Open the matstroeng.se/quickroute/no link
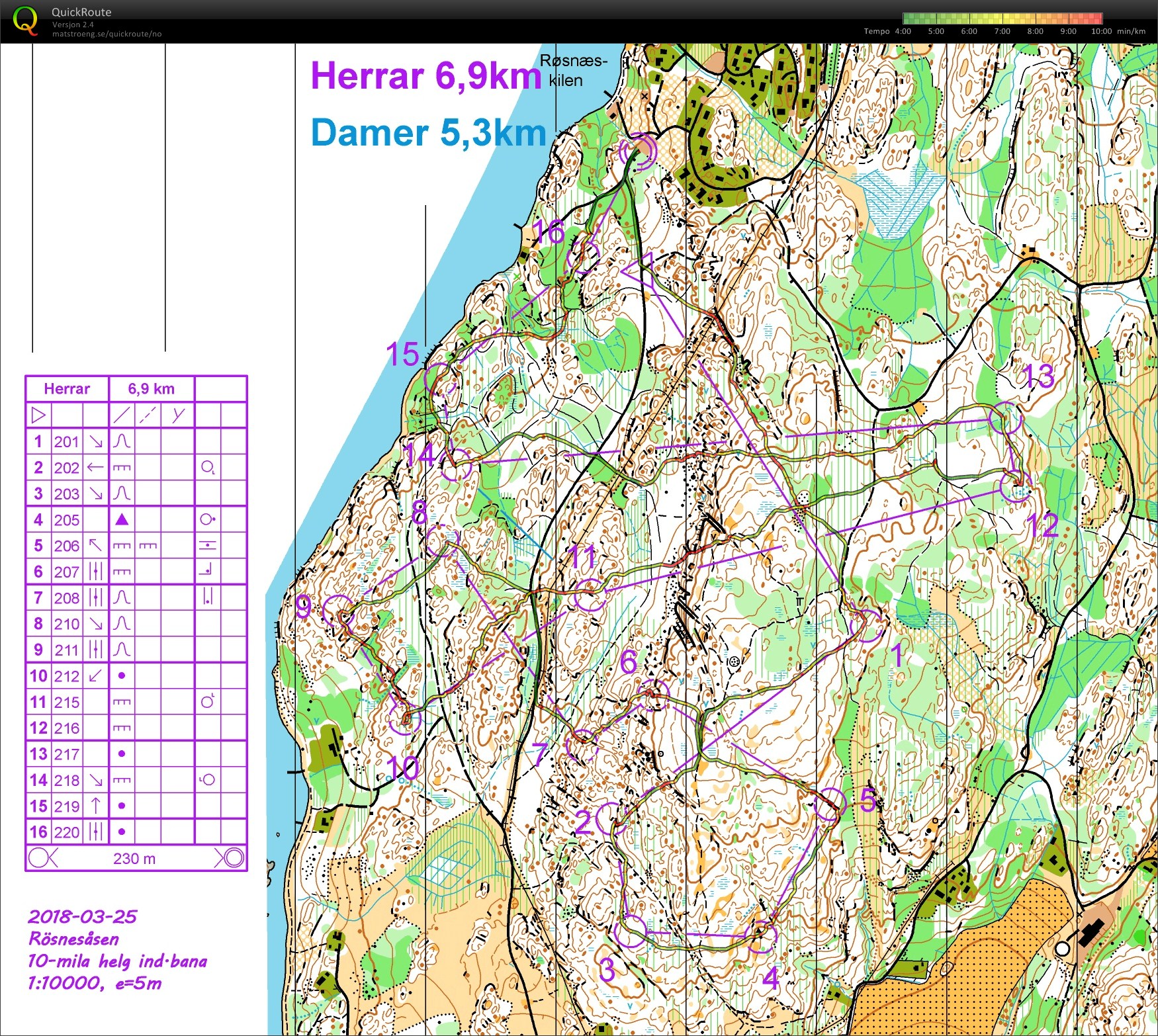This screenshot has height=1036, width=1158. (107, 34)
